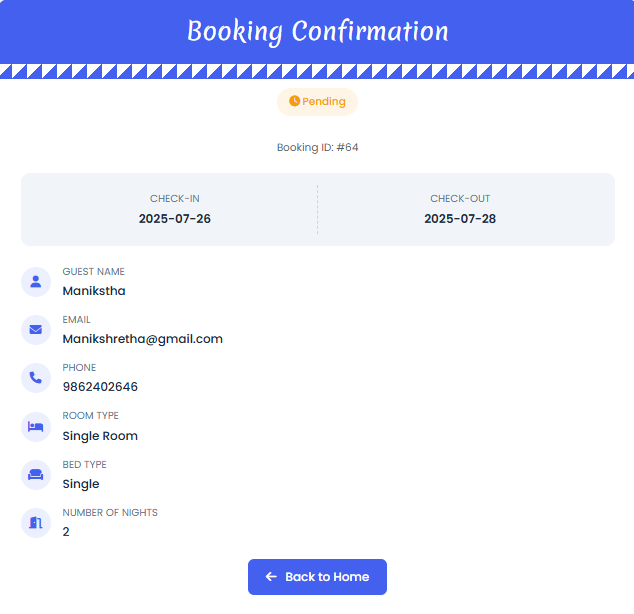The width and height of the screenshot is (634, 614).
Task: Click the phone handset icon
Action: 36,377
